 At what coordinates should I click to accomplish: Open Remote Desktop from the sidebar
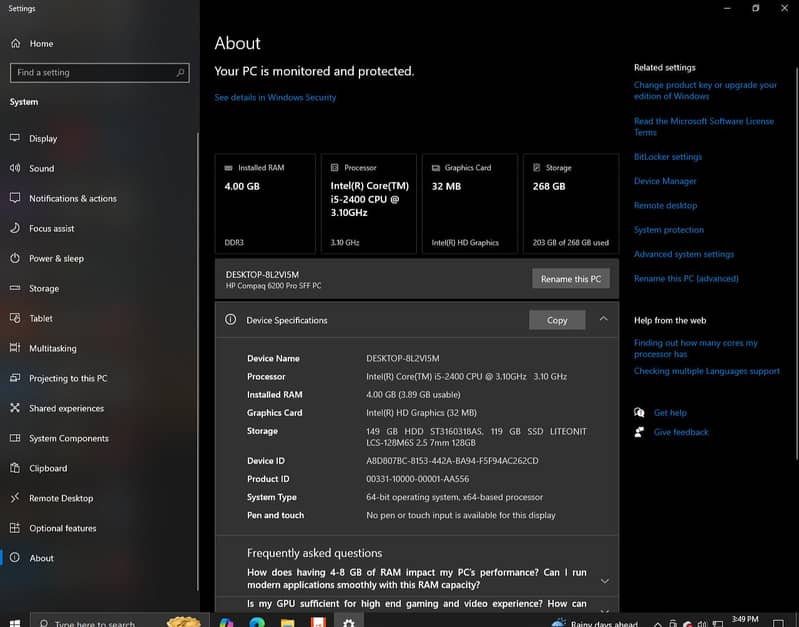pyautogui.click(x=60, y=499)
